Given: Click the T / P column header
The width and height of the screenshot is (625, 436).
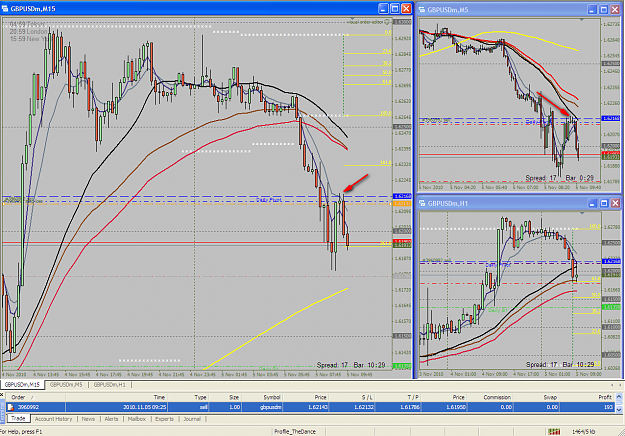Looking at the screenshot, I should pyautogui.click(x=398, y=397).
